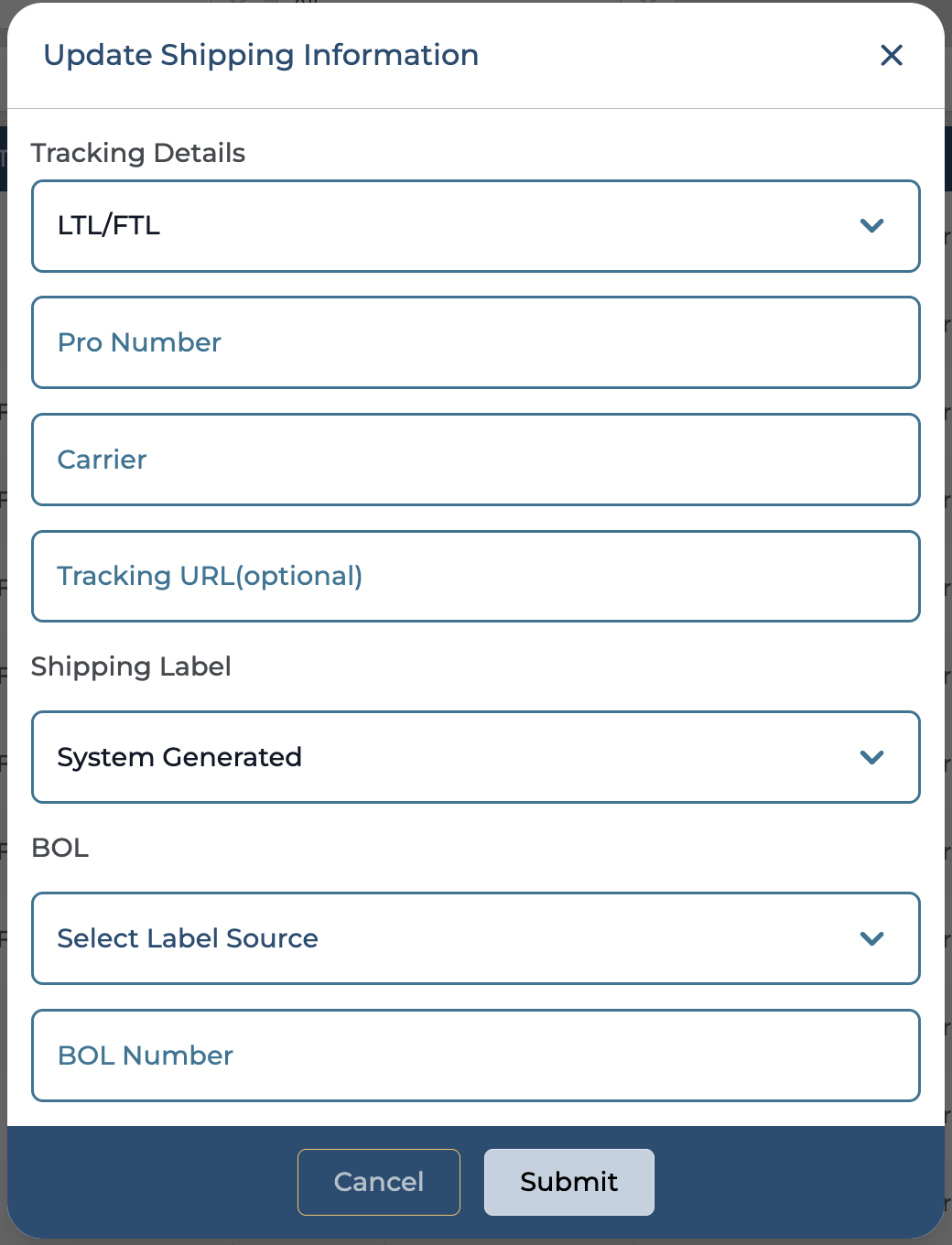Image resolution: width=952 pixels, height=1245 pixels.
Task: Click the BOL section heading
Action: pos(60,848)
